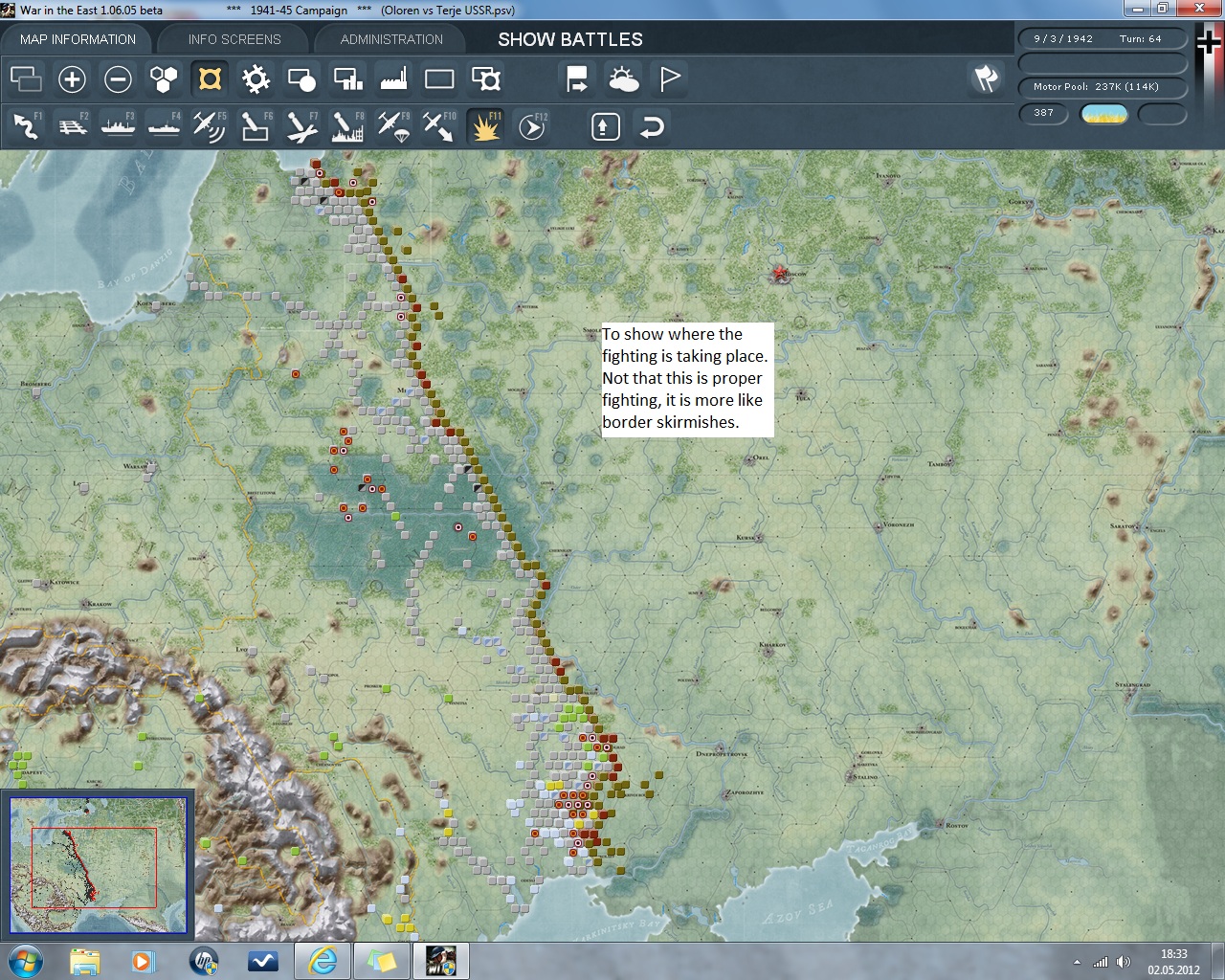Select naval transport mode (F3)
1225x980 pixels.
click(x=118, y=126)
